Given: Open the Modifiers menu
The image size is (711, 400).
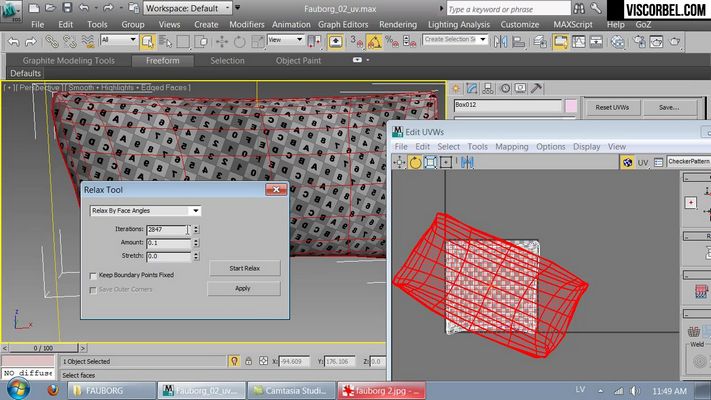Looking at the screenshot, I should coord(247,24).
